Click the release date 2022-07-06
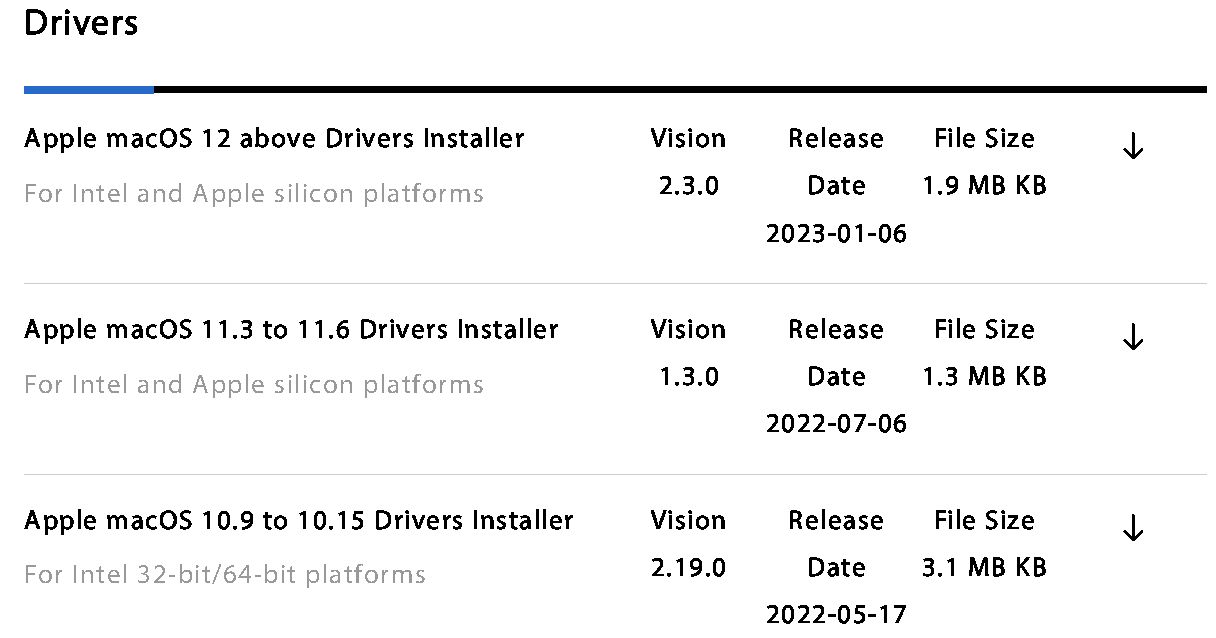This screenshot has height=638, width=1216. click(836, 424)
